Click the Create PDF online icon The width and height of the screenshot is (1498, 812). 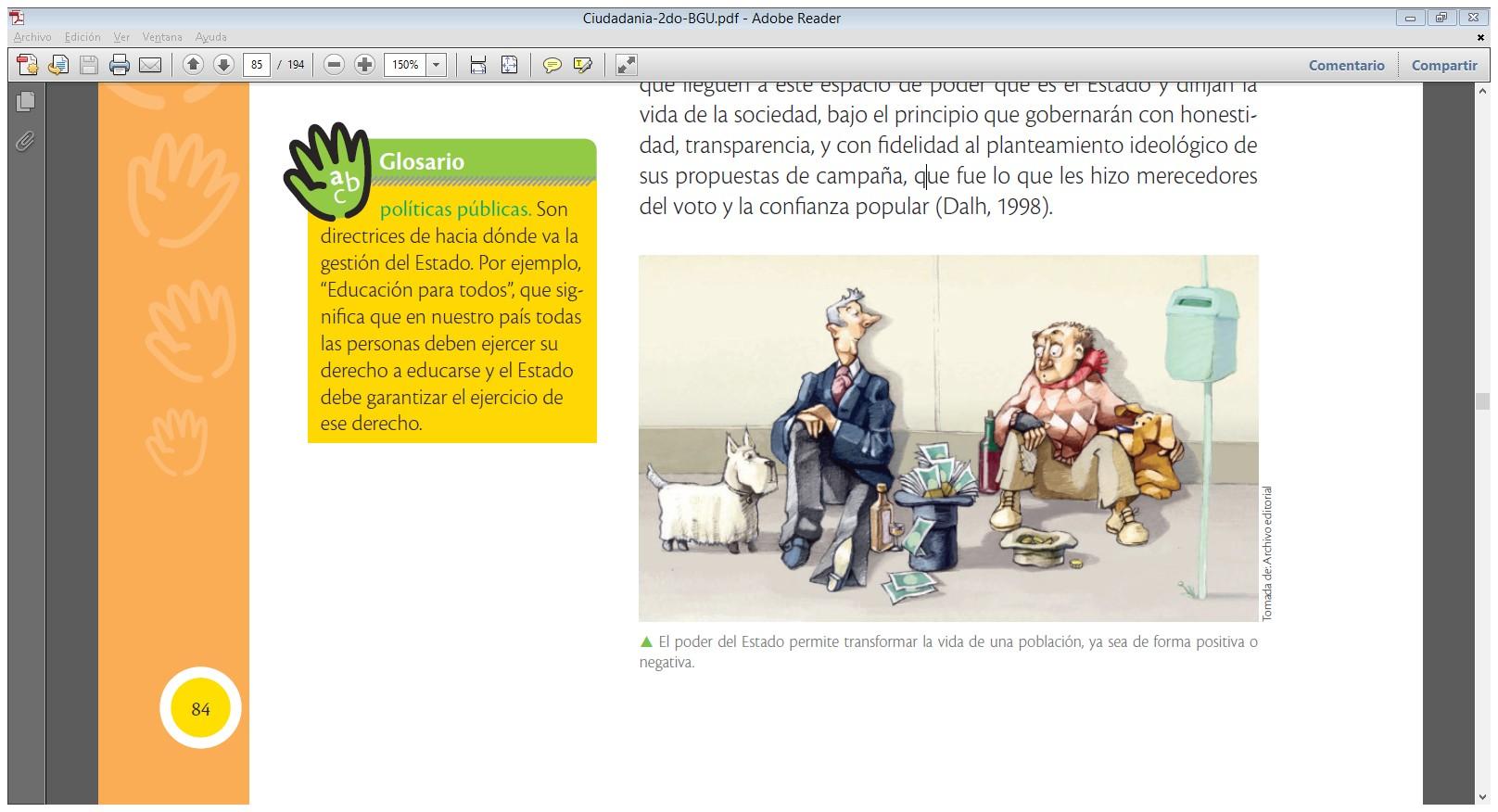pos(28,65)
